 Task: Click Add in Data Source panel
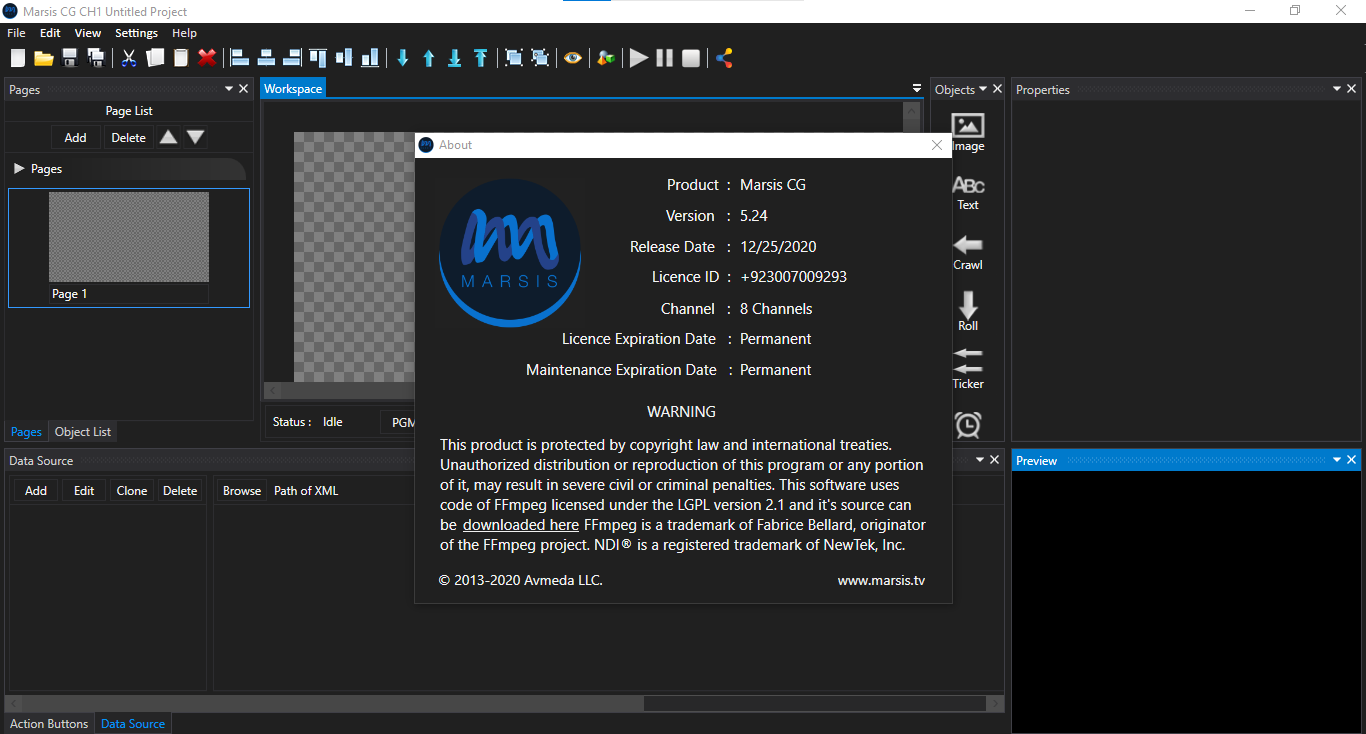[36, 491]
